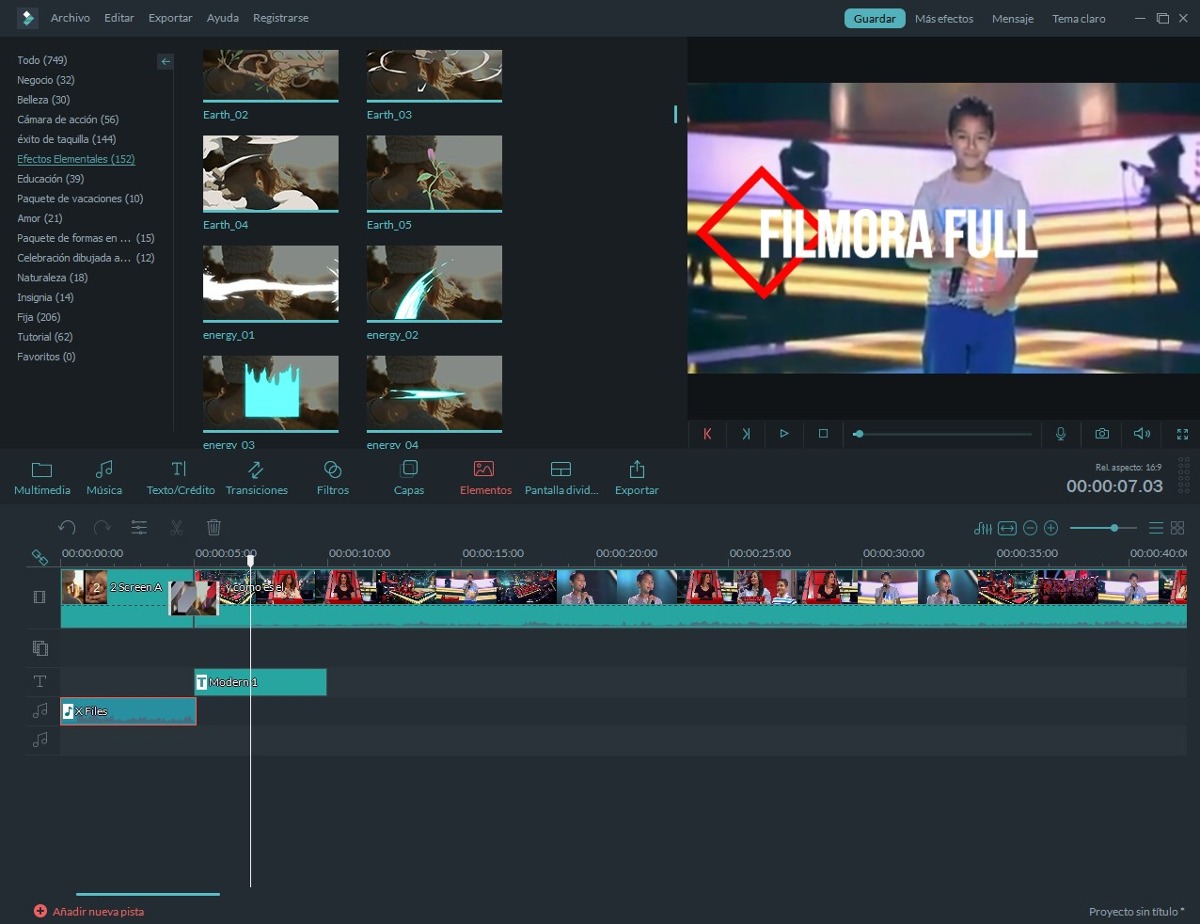This screenshot has height=924, width=1200.
Task: Switch to the Elementos tab
Action: pos(485,476)
